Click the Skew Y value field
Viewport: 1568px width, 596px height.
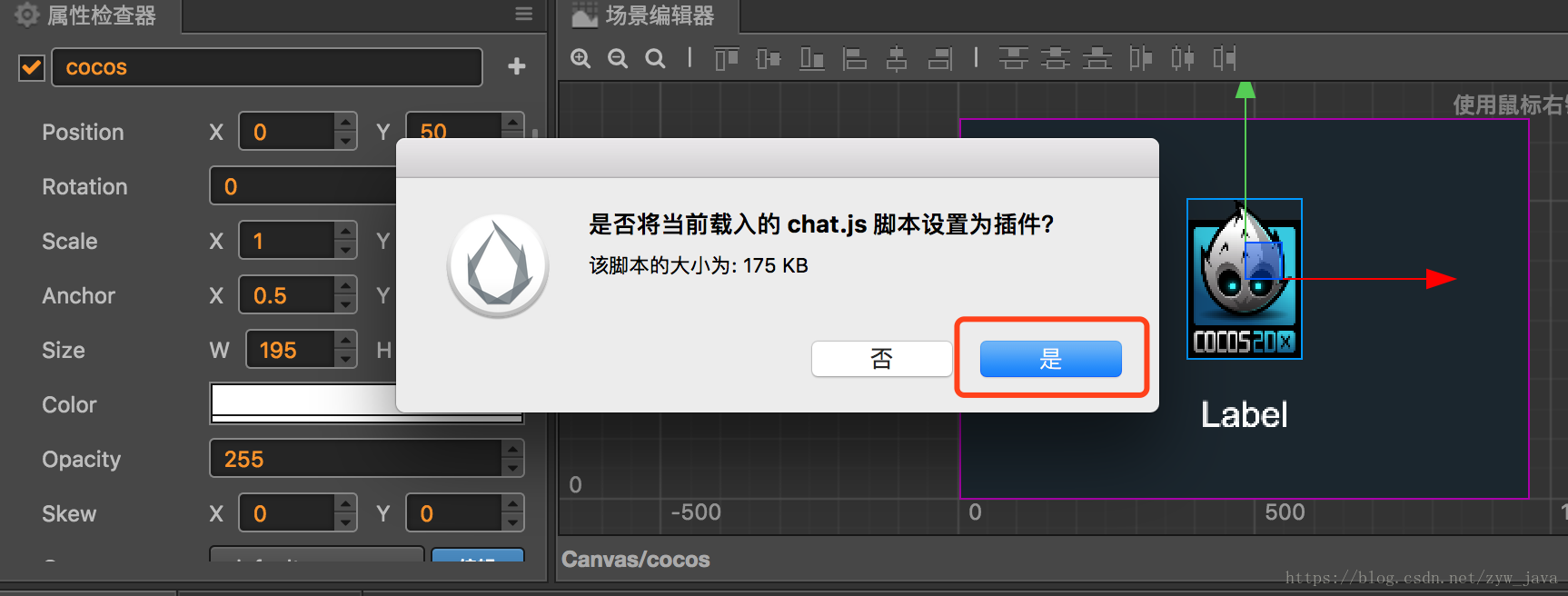tap(454, 513)
